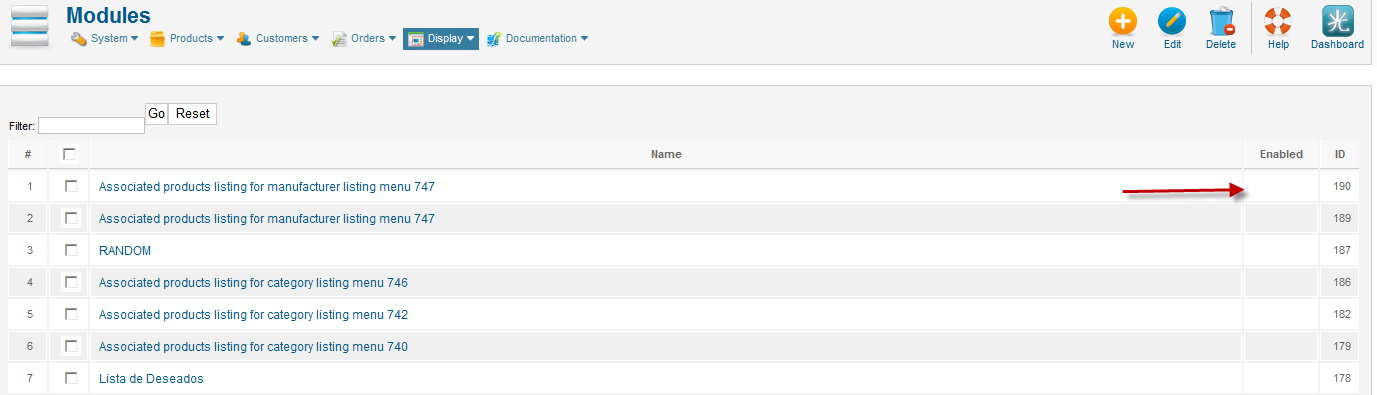
Task: Click the Go filter button
Action: [156, 114]
